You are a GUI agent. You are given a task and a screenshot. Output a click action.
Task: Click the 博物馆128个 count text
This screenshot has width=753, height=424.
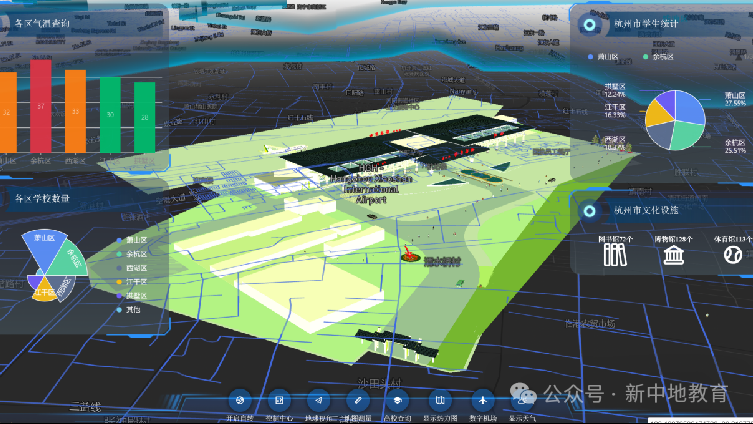[673, 239]
